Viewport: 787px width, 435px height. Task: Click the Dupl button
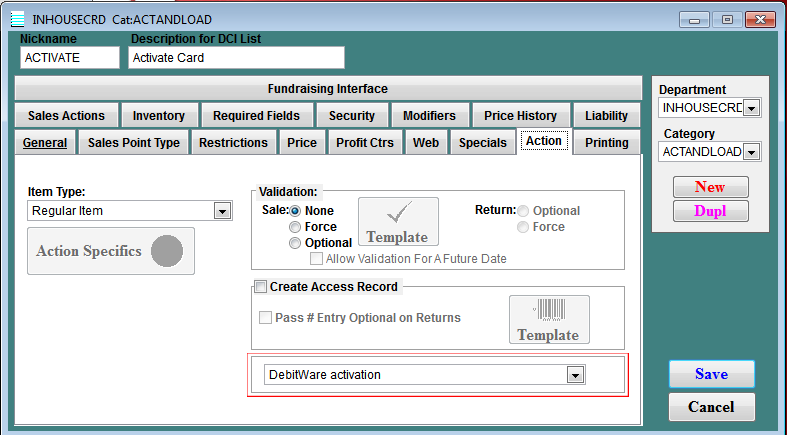click(711, 211)
